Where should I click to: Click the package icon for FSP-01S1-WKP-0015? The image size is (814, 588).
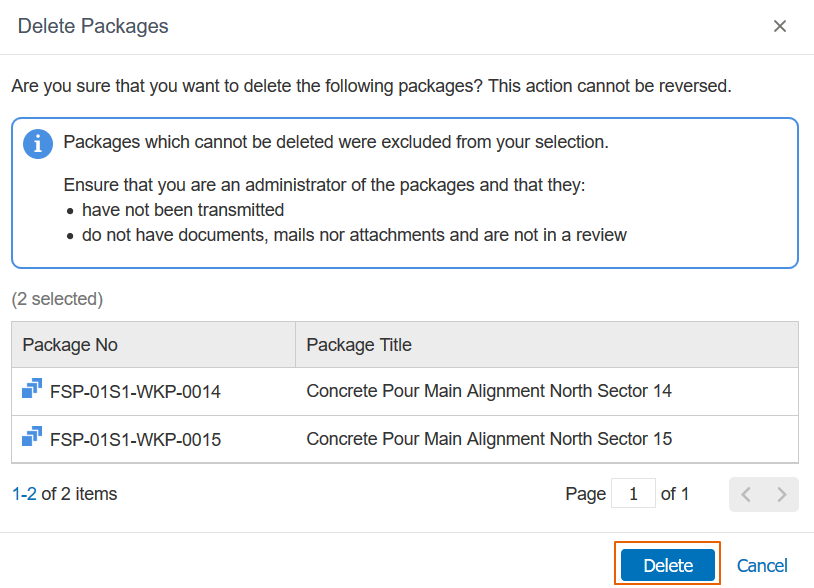[x=32, y=437]
